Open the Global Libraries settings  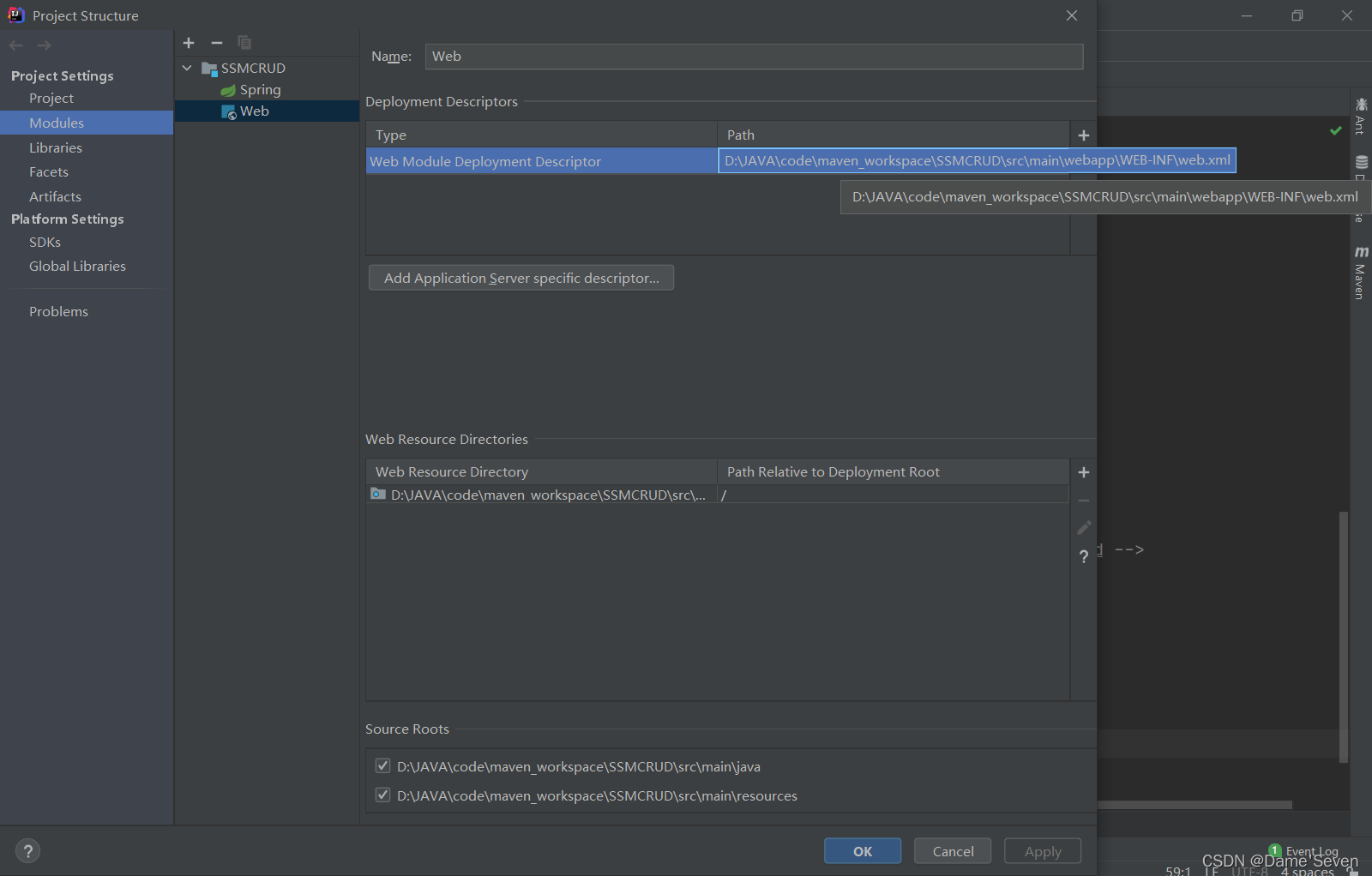pos(77,267)
